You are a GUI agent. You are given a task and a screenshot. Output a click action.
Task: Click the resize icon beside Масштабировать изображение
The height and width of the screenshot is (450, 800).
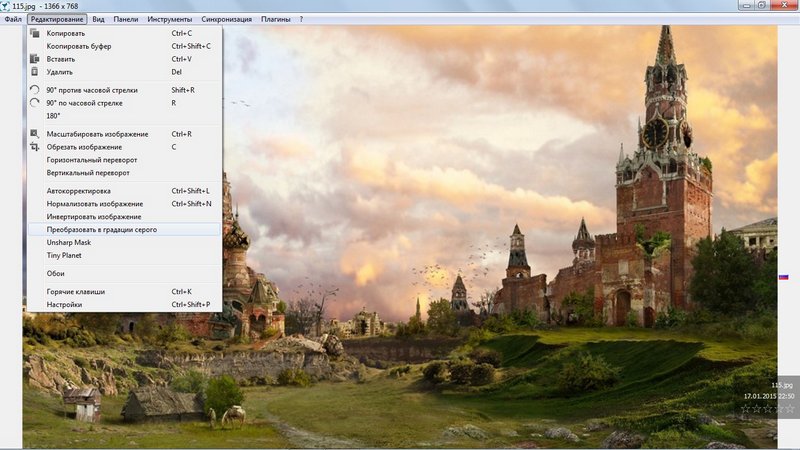[x=35, y=134]
